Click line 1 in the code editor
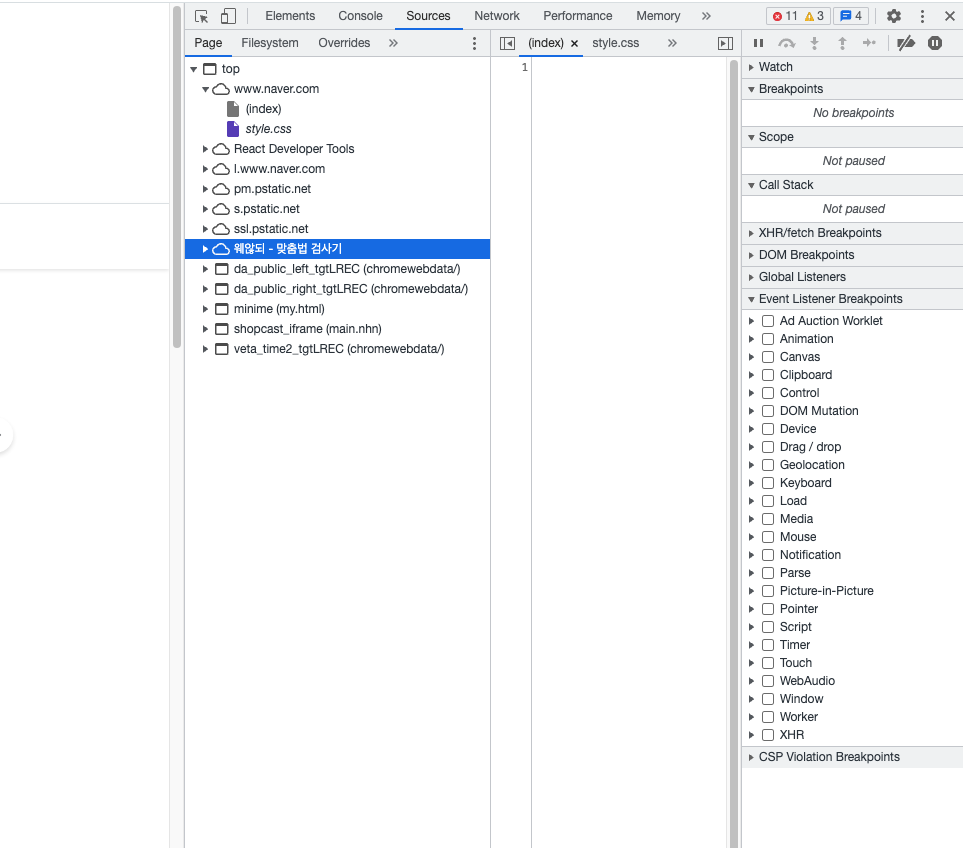 pos(630,68)
